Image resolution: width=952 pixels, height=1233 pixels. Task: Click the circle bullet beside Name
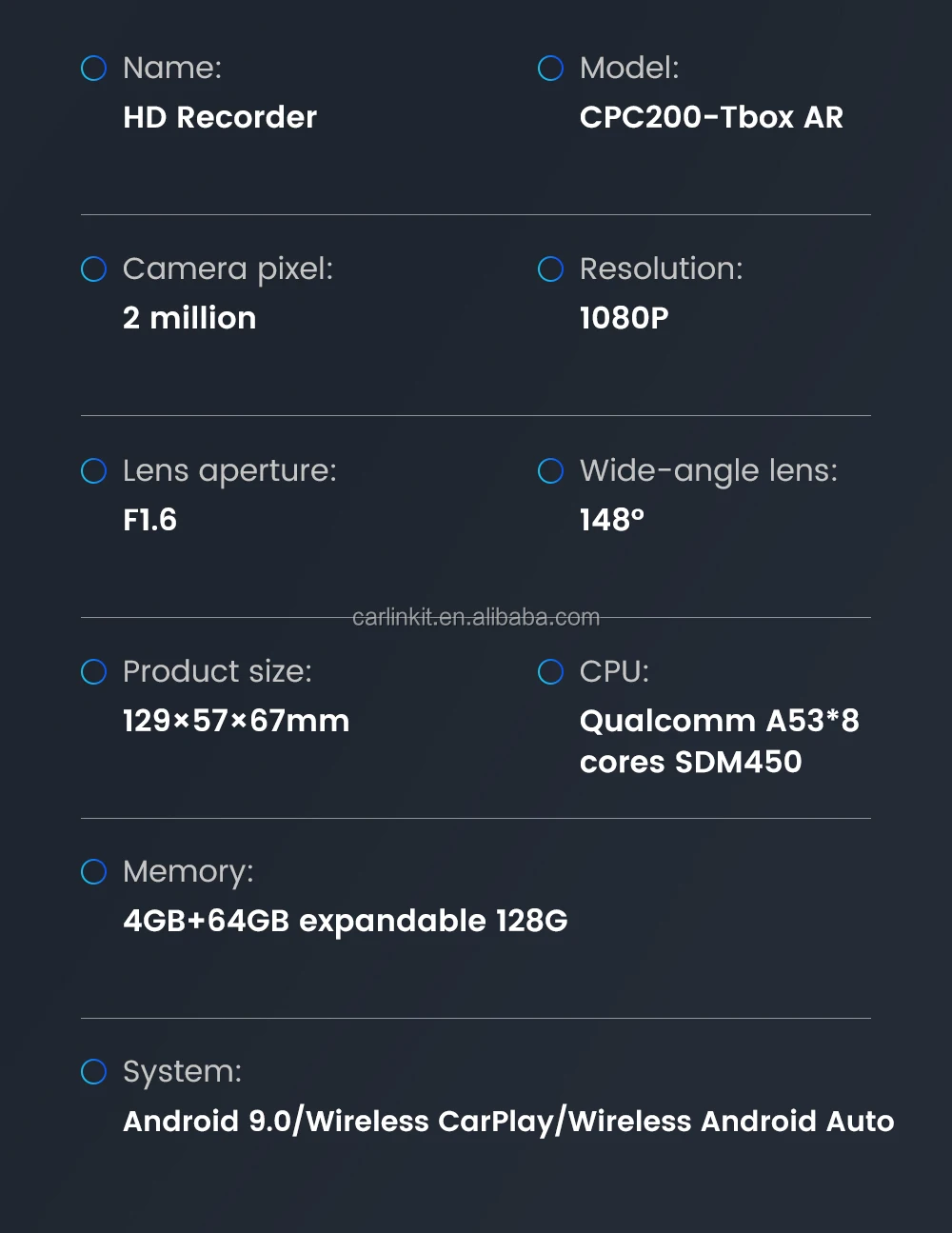(93, 69)
